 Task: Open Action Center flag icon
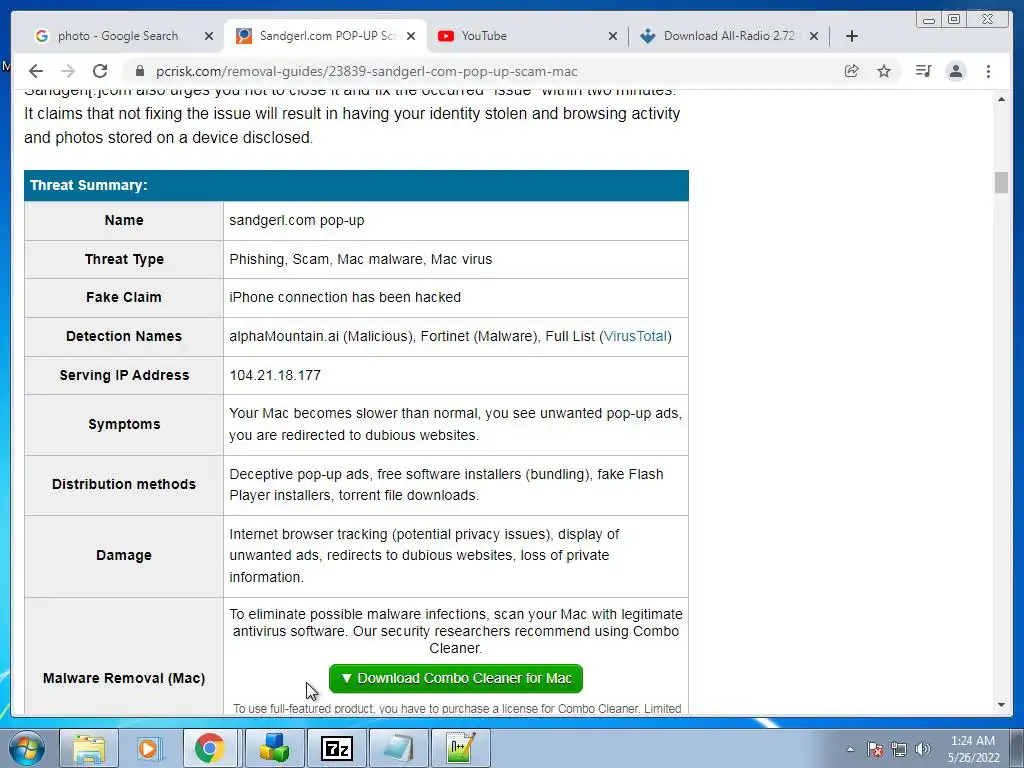[x=875, y=749]
